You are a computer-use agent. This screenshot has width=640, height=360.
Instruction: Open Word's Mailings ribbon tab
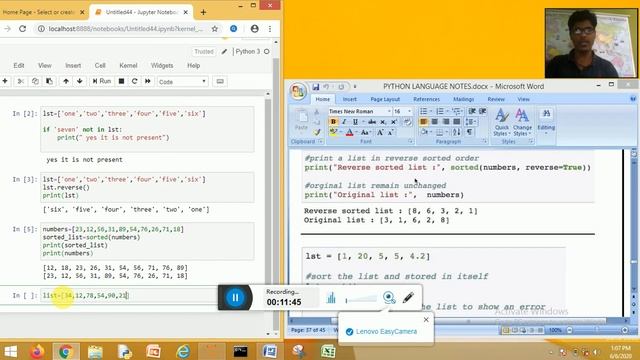point(463,99)
